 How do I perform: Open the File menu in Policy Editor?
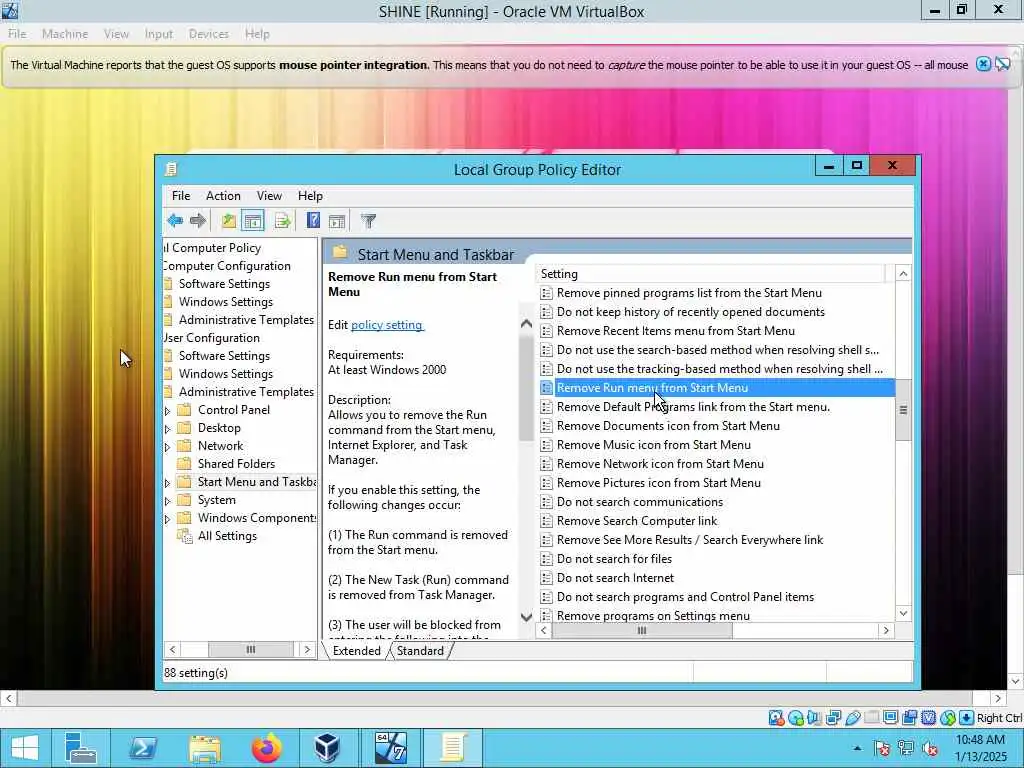coord(181,196)
